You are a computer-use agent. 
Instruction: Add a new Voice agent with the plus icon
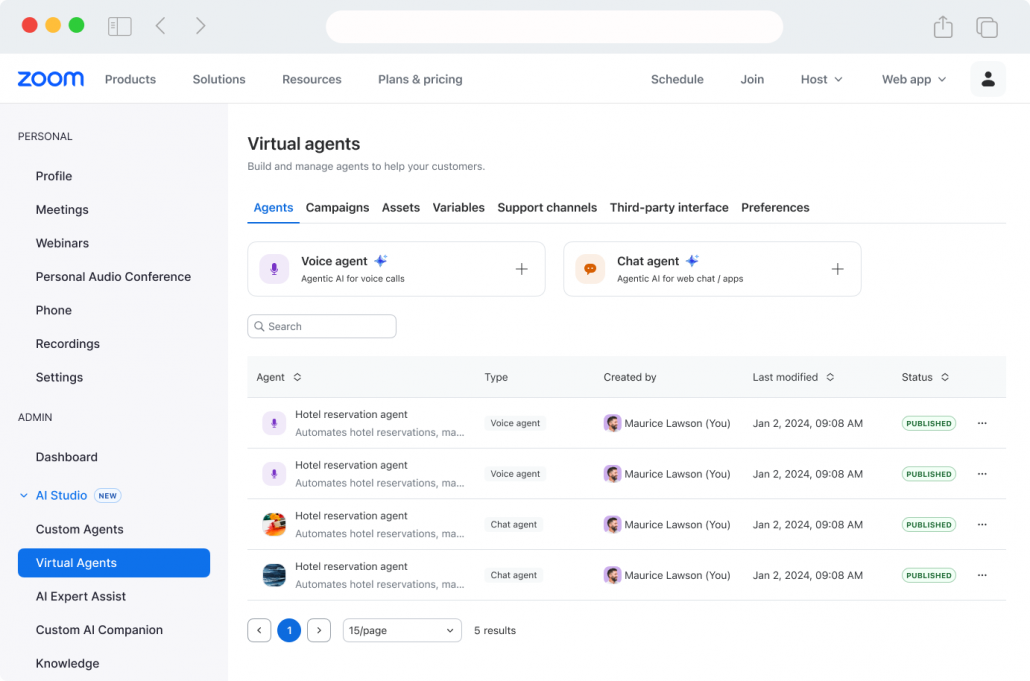pyautogui.click(x=522, y=269)
